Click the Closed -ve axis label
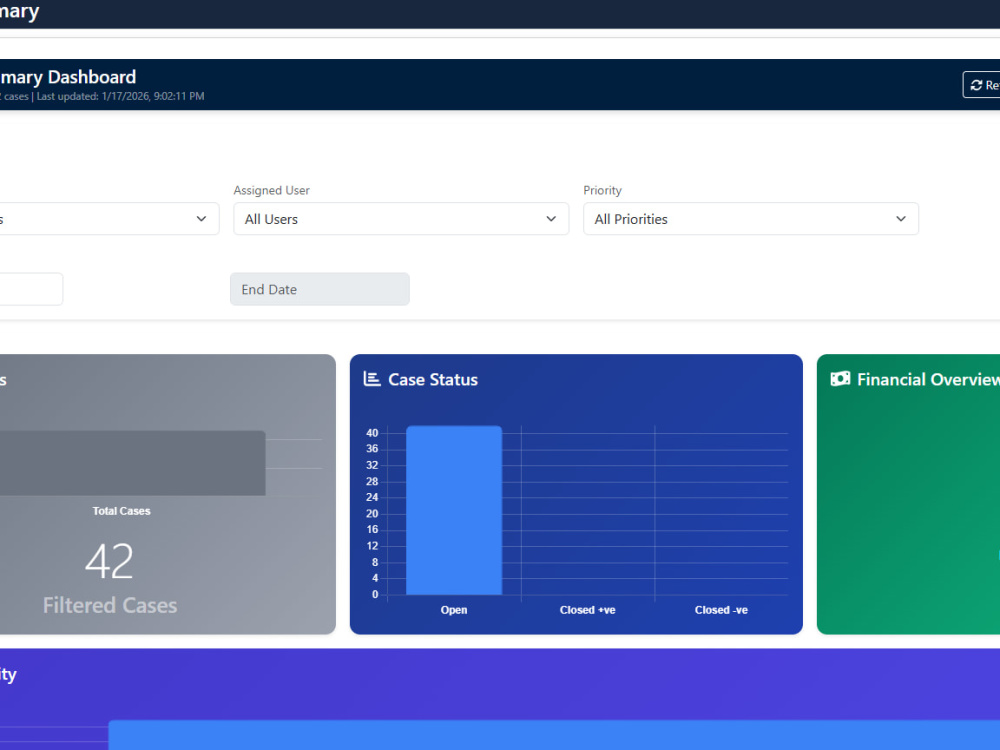 pos(721,610)
